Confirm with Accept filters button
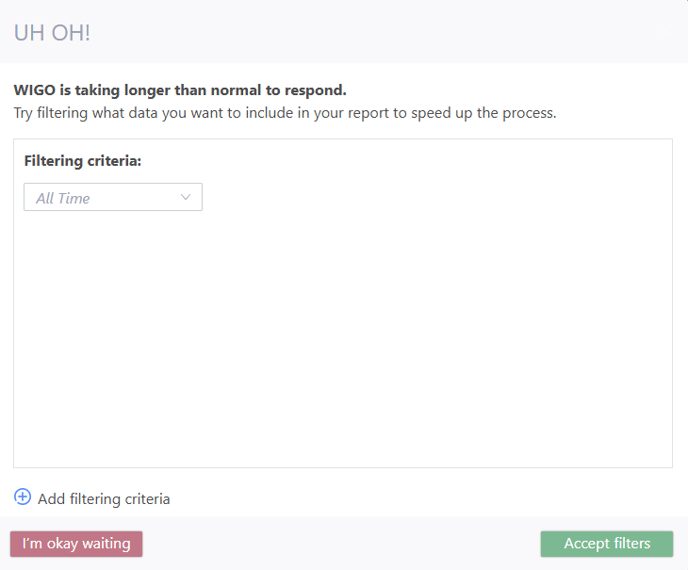Screen dimensions: 688x570 pyautogui.click(x=607, y=544)
